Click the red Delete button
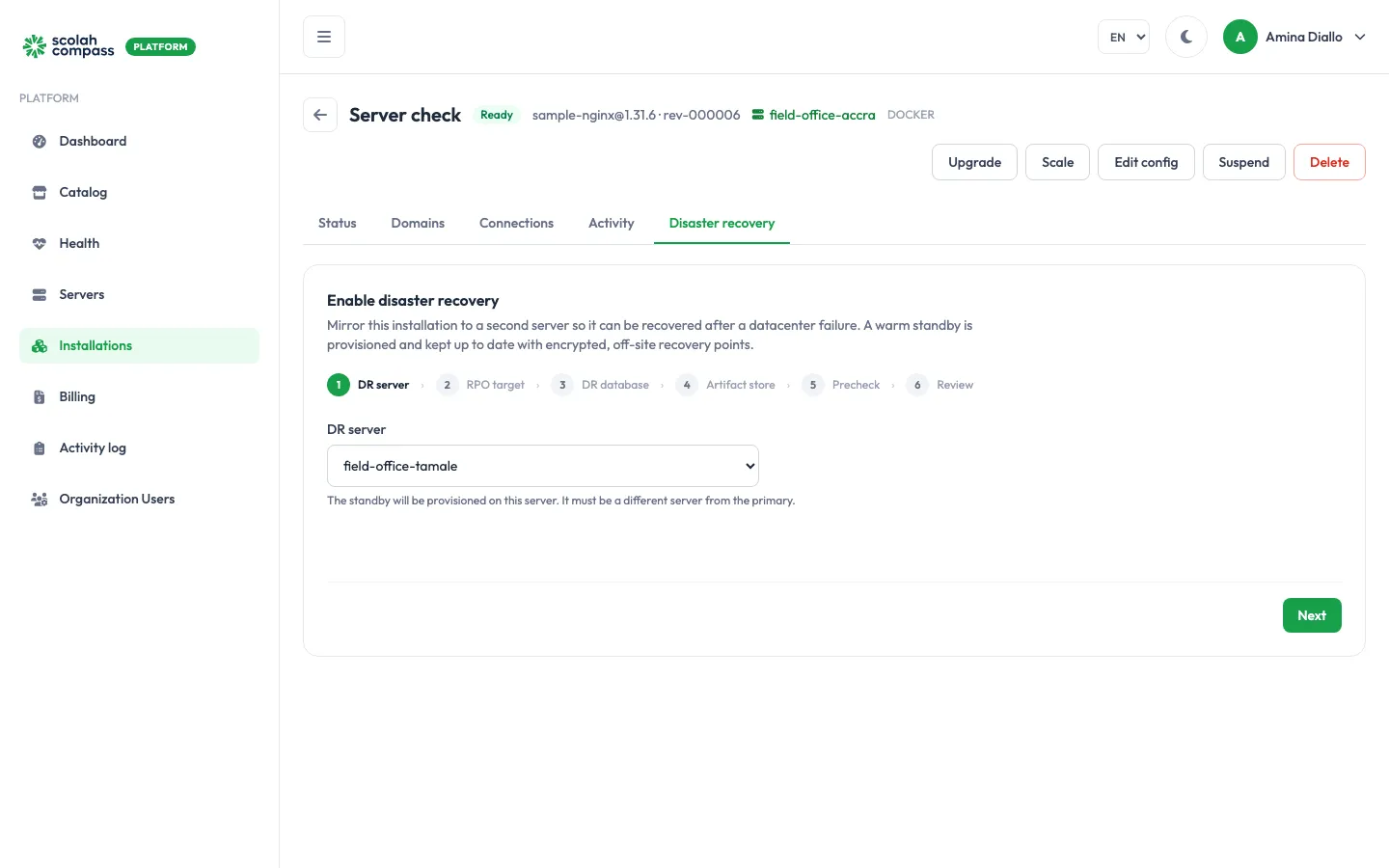Viewport: 1389px width, 868px height. [1329, 162]
